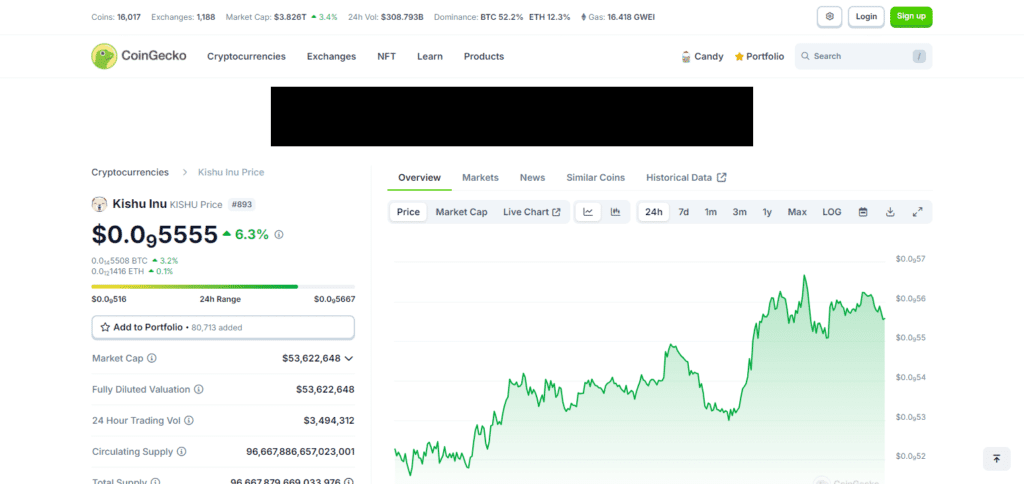Download the chart data
Screen dimensions: 1024x484
click(x=890, y=212)
